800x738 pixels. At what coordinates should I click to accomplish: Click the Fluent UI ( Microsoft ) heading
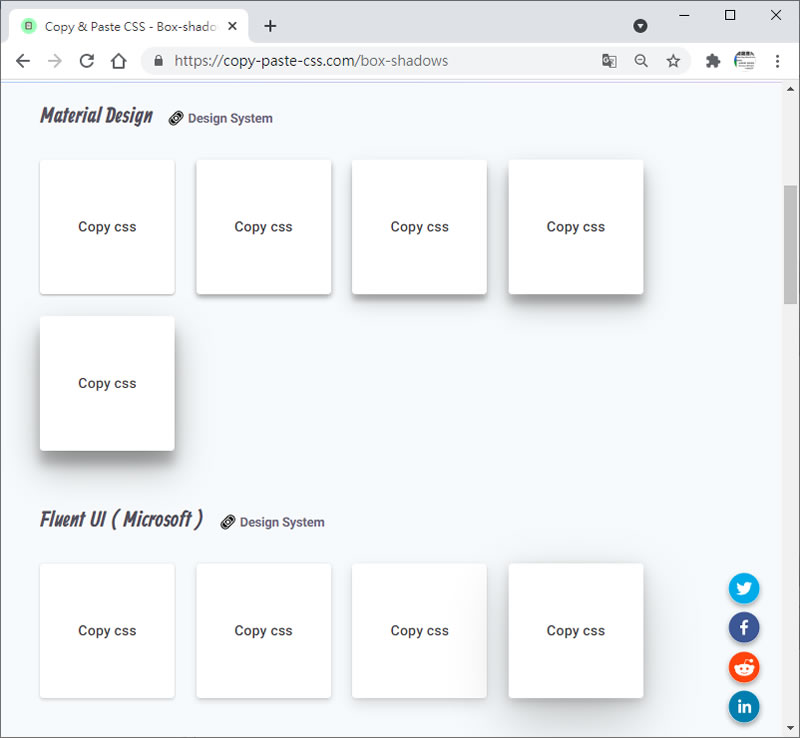pos(121,520)
